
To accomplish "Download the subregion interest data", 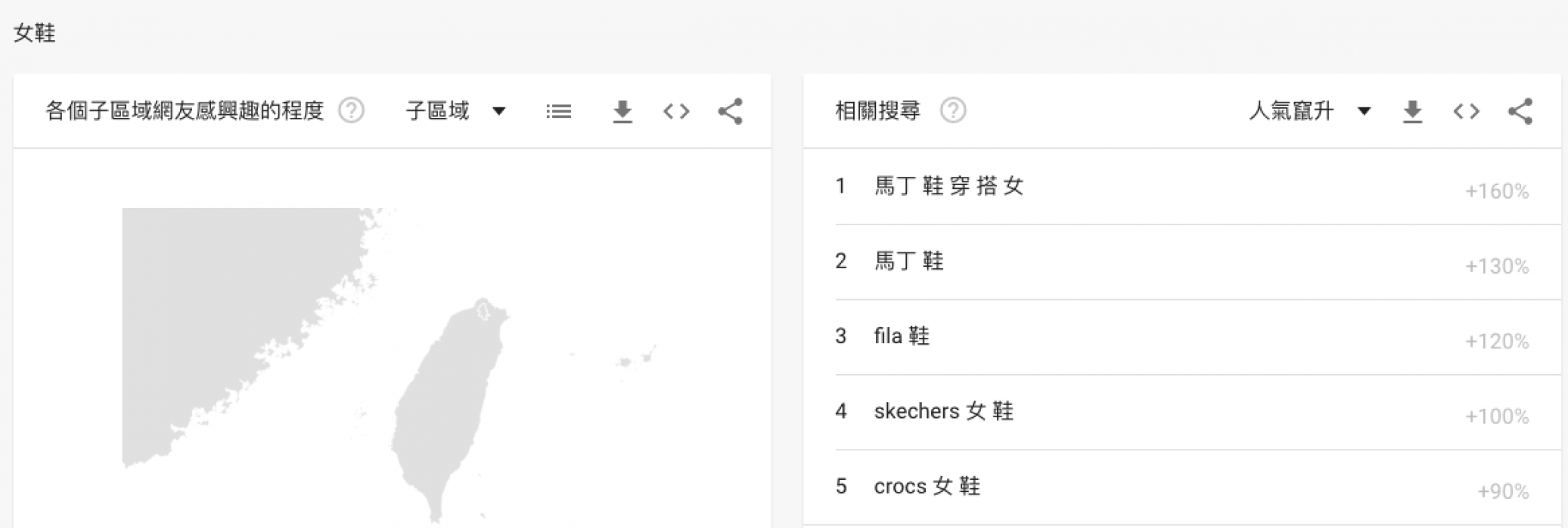I will pos(622,112).
